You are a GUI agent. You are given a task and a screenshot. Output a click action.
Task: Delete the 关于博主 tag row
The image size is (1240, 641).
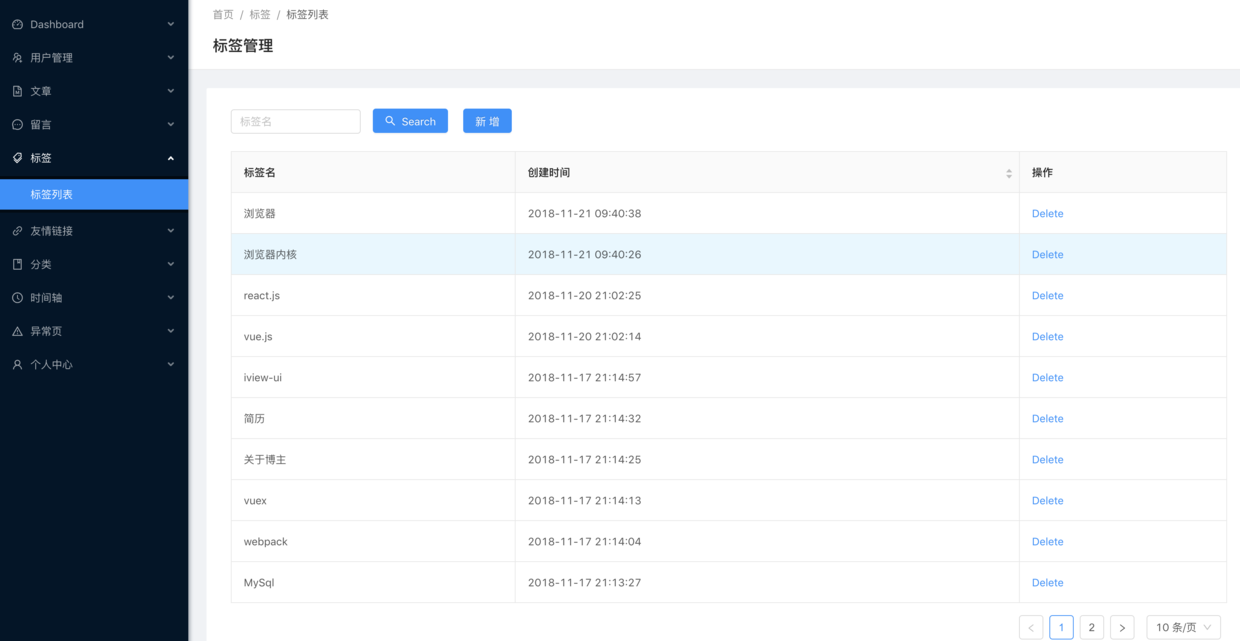click(x=1047, y=460)
